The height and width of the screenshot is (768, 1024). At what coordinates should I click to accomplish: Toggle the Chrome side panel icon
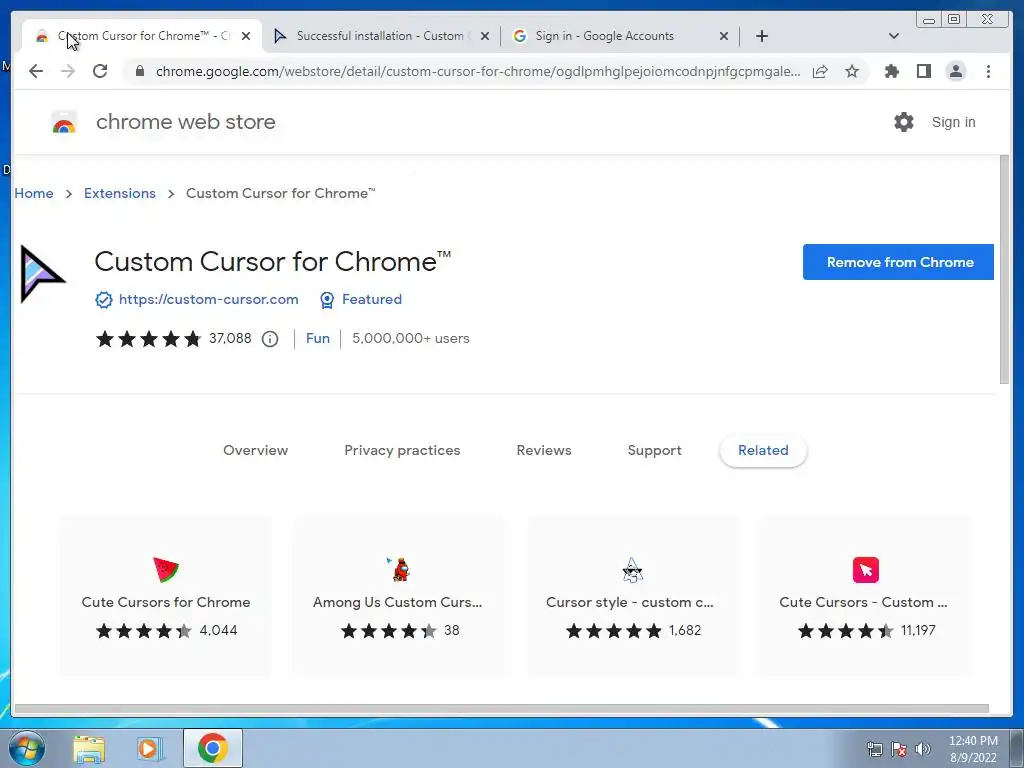click(x=923, y=71)
